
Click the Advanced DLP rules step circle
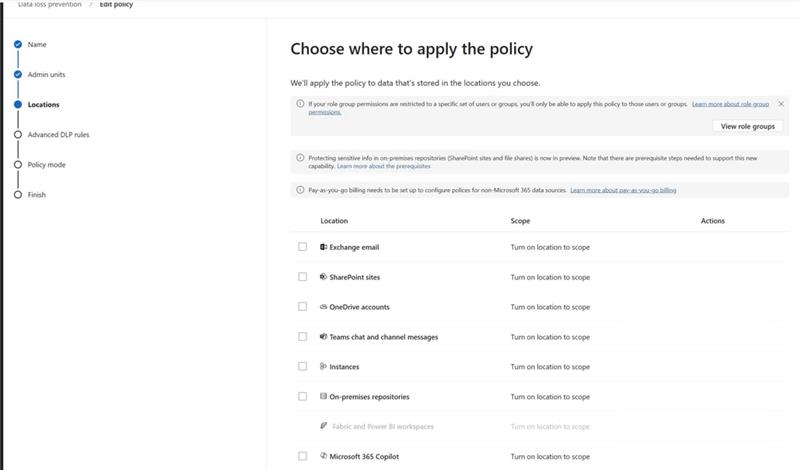point(18,135)
